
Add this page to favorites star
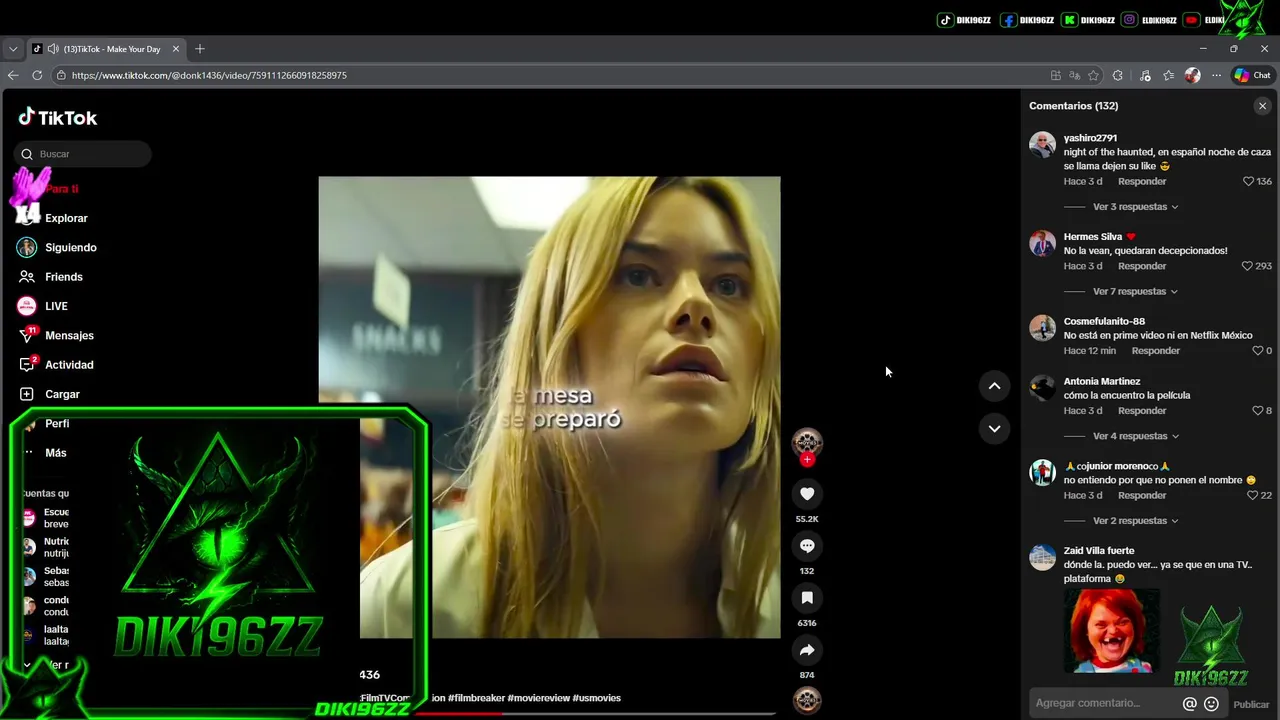(1094, 75)
